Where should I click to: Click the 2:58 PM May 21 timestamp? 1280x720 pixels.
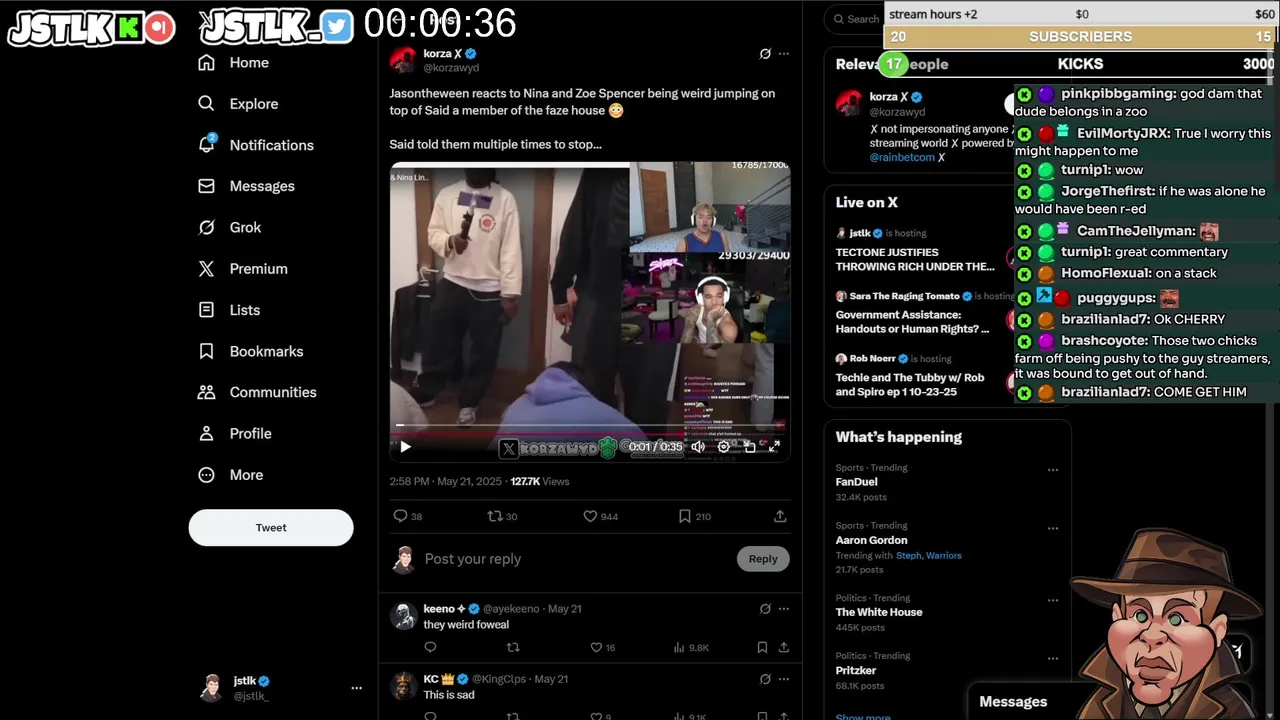tap(446, 482)
